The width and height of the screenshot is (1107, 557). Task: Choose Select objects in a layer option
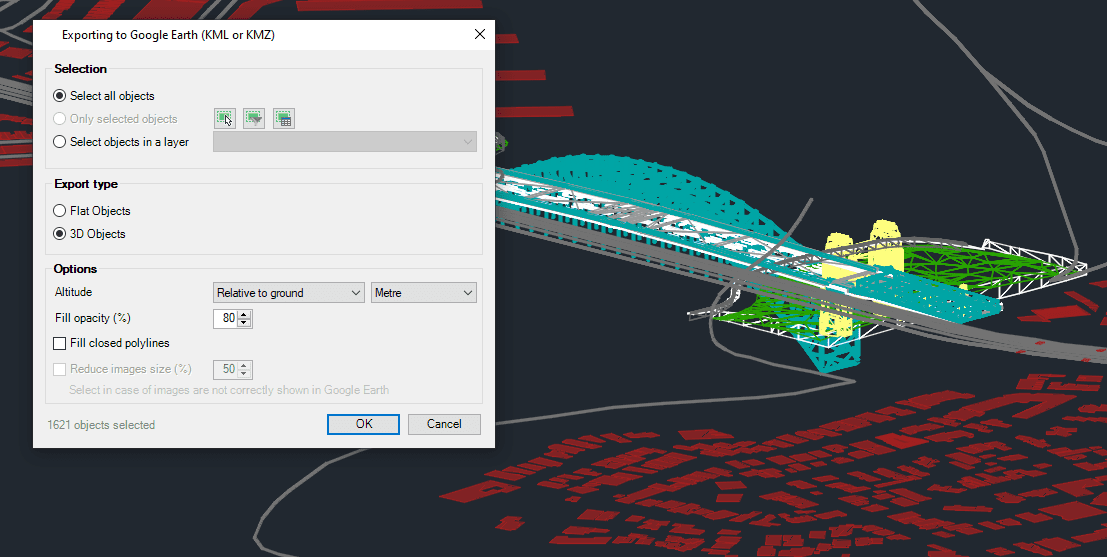[60, 142]
